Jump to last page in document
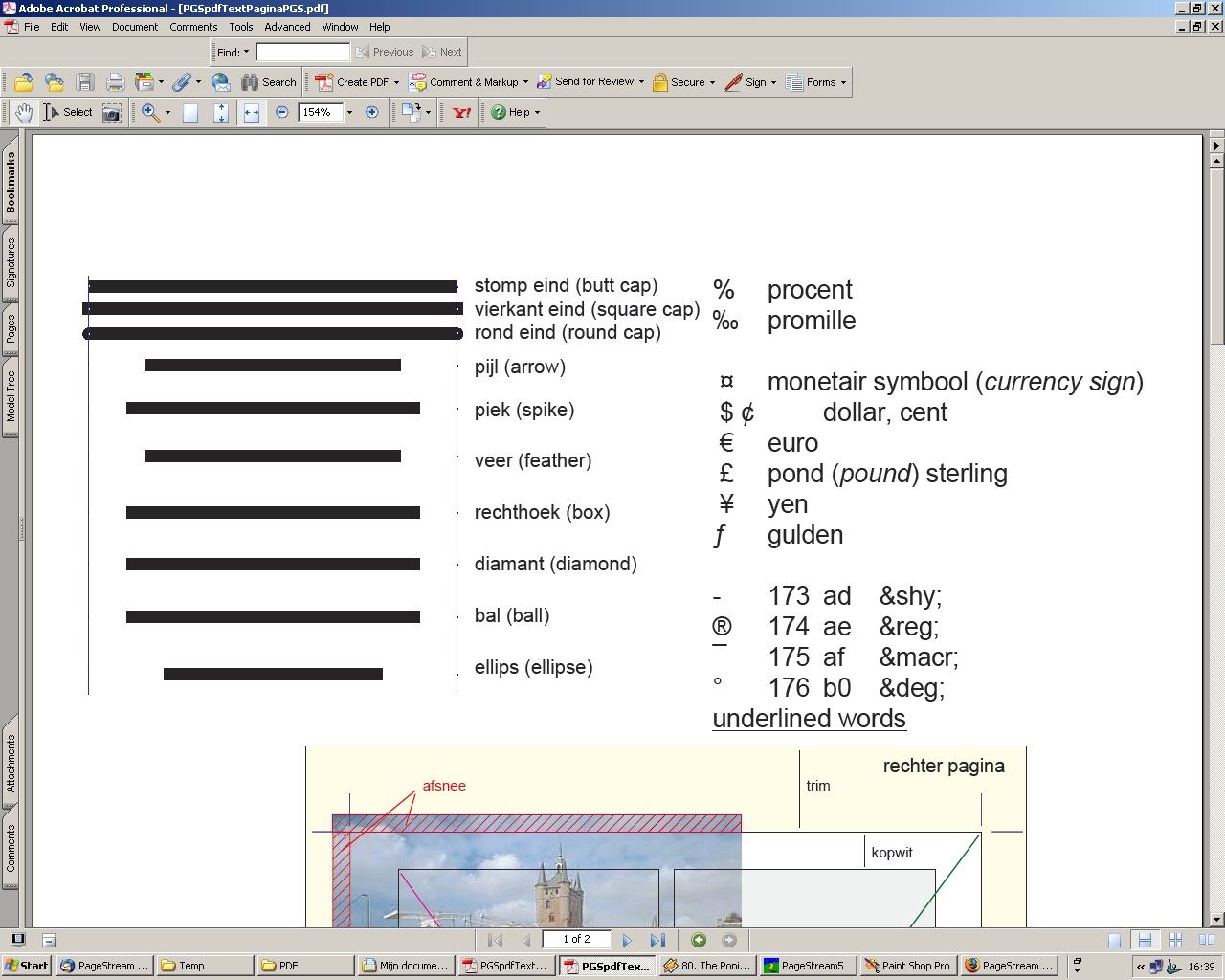This screenshot has height=980, width=1225. pos(657,941)
